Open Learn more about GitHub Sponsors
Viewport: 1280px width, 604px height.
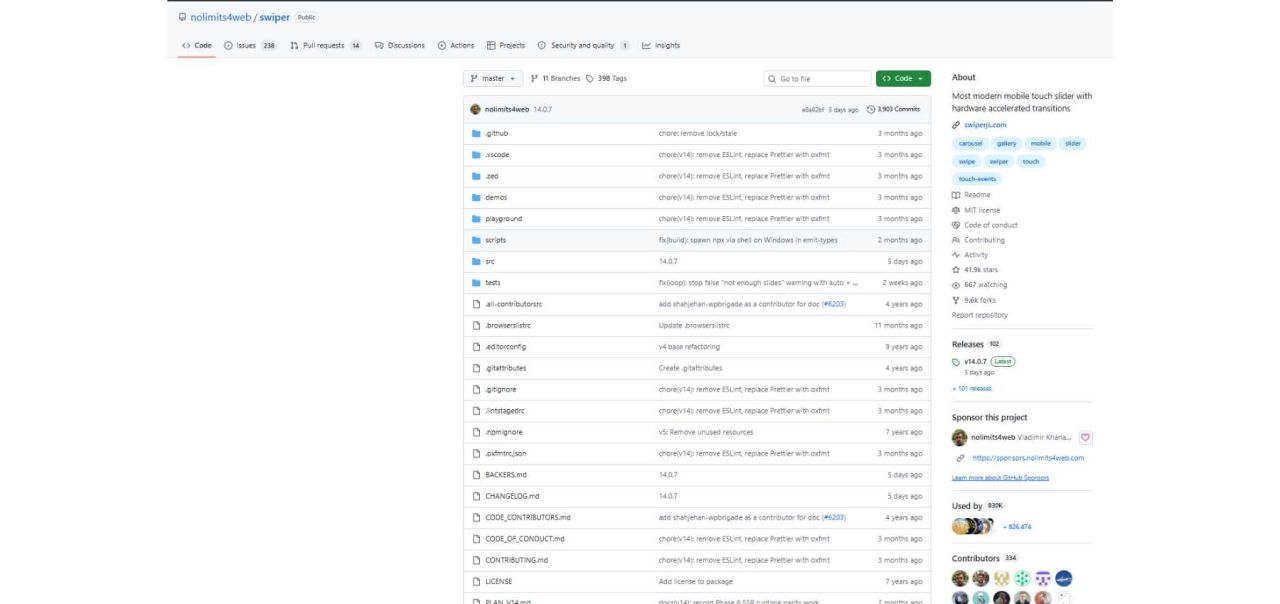pos(1000,478)
